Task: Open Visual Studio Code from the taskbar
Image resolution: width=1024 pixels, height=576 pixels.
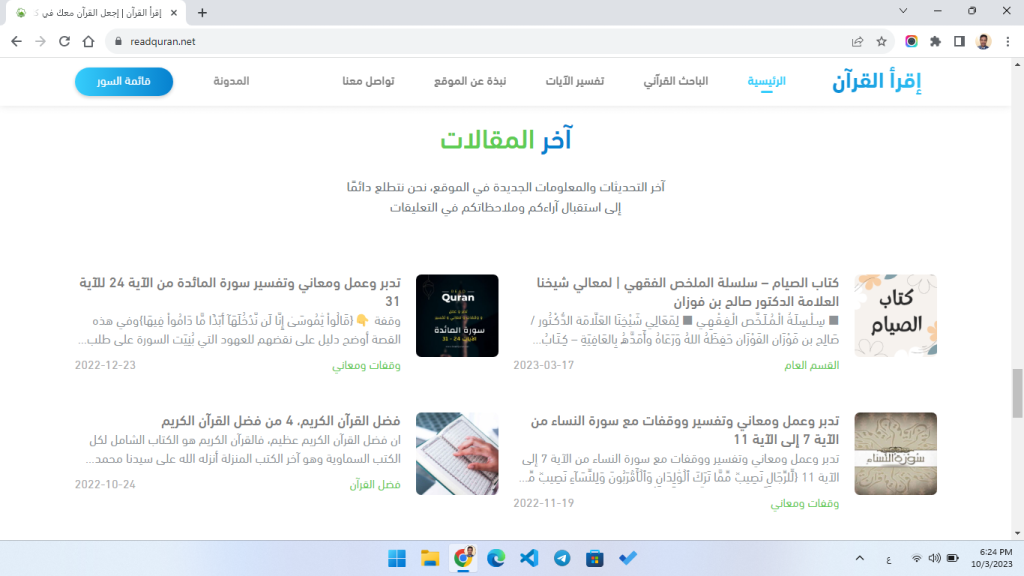Action: (529, 558)
